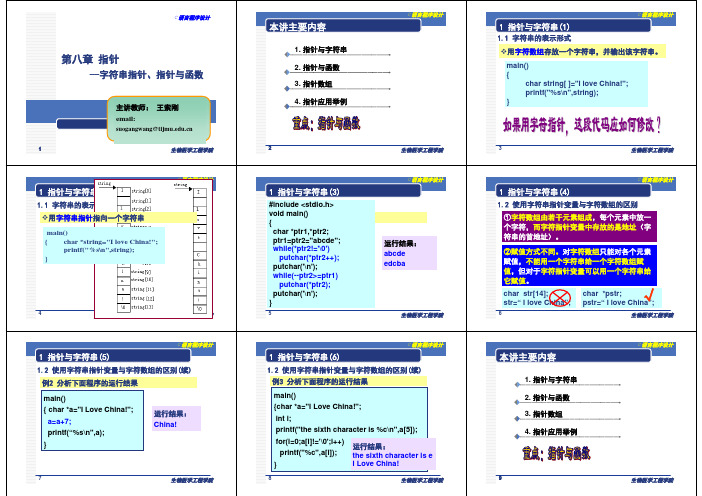Click the code 'pstr=" I love China";'

pos(618,303)
